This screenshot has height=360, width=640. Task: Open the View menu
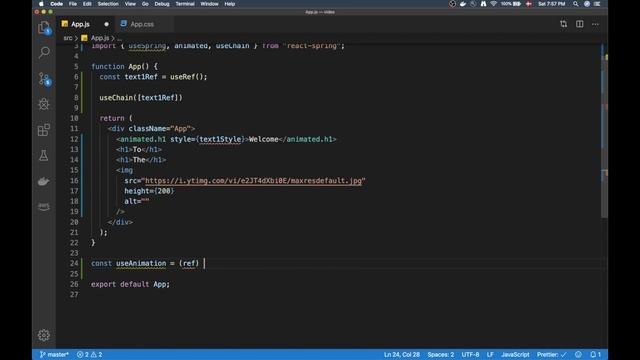(130, 4)
